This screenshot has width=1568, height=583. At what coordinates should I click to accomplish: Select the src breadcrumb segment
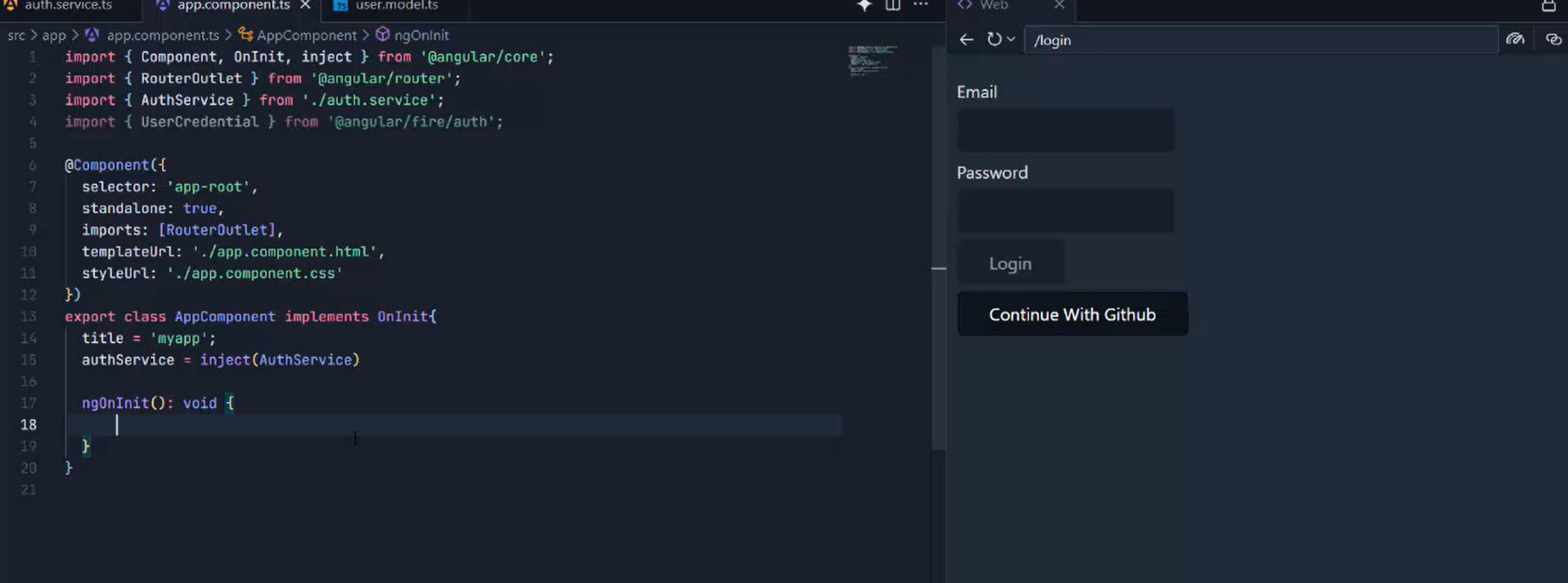click(16, 36)
